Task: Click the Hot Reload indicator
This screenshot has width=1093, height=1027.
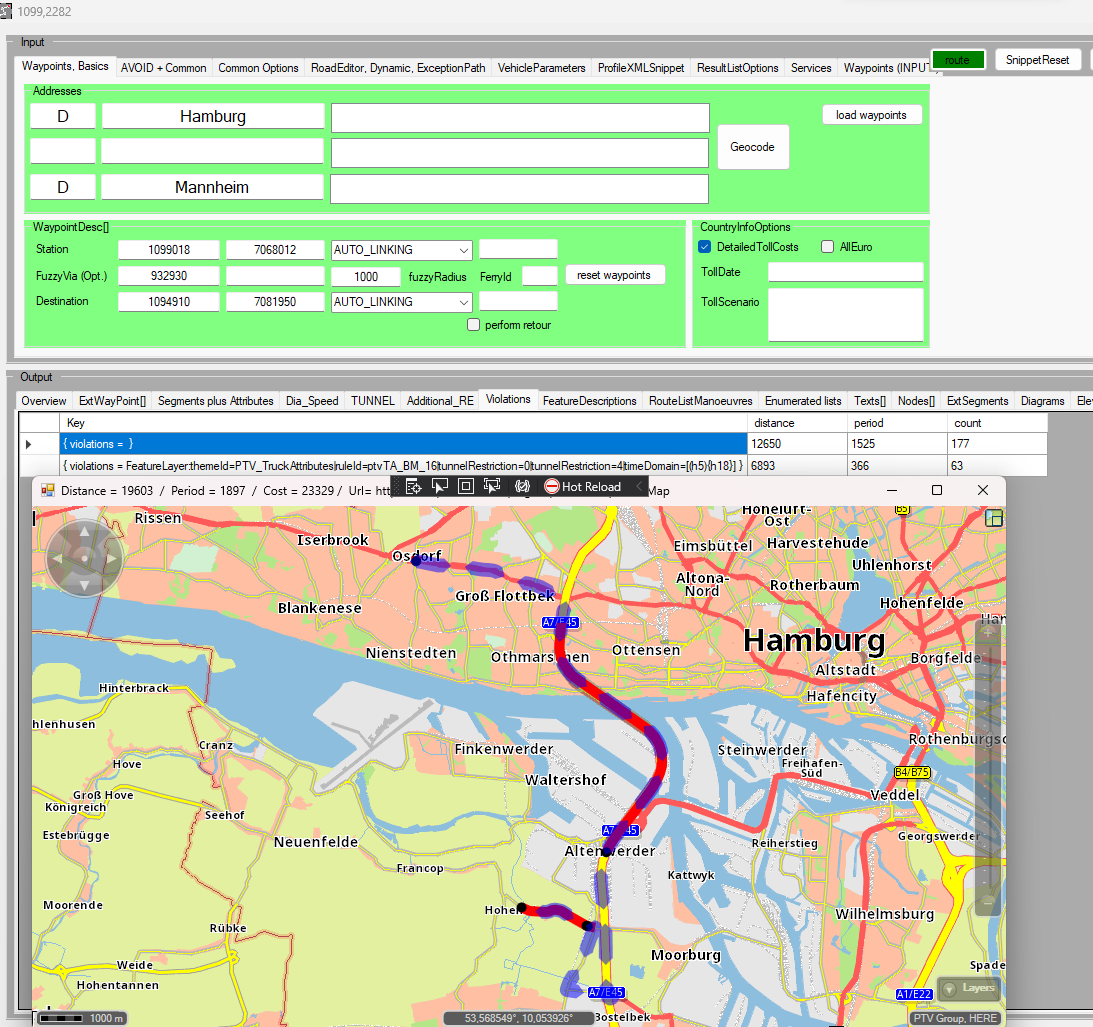Action: [x=582, y=486]
